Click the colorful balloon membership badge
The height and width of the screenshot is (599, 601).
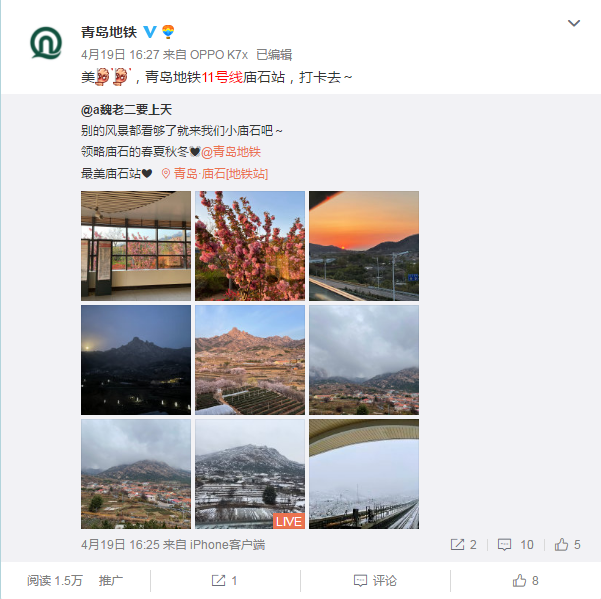tap(168, 32)
